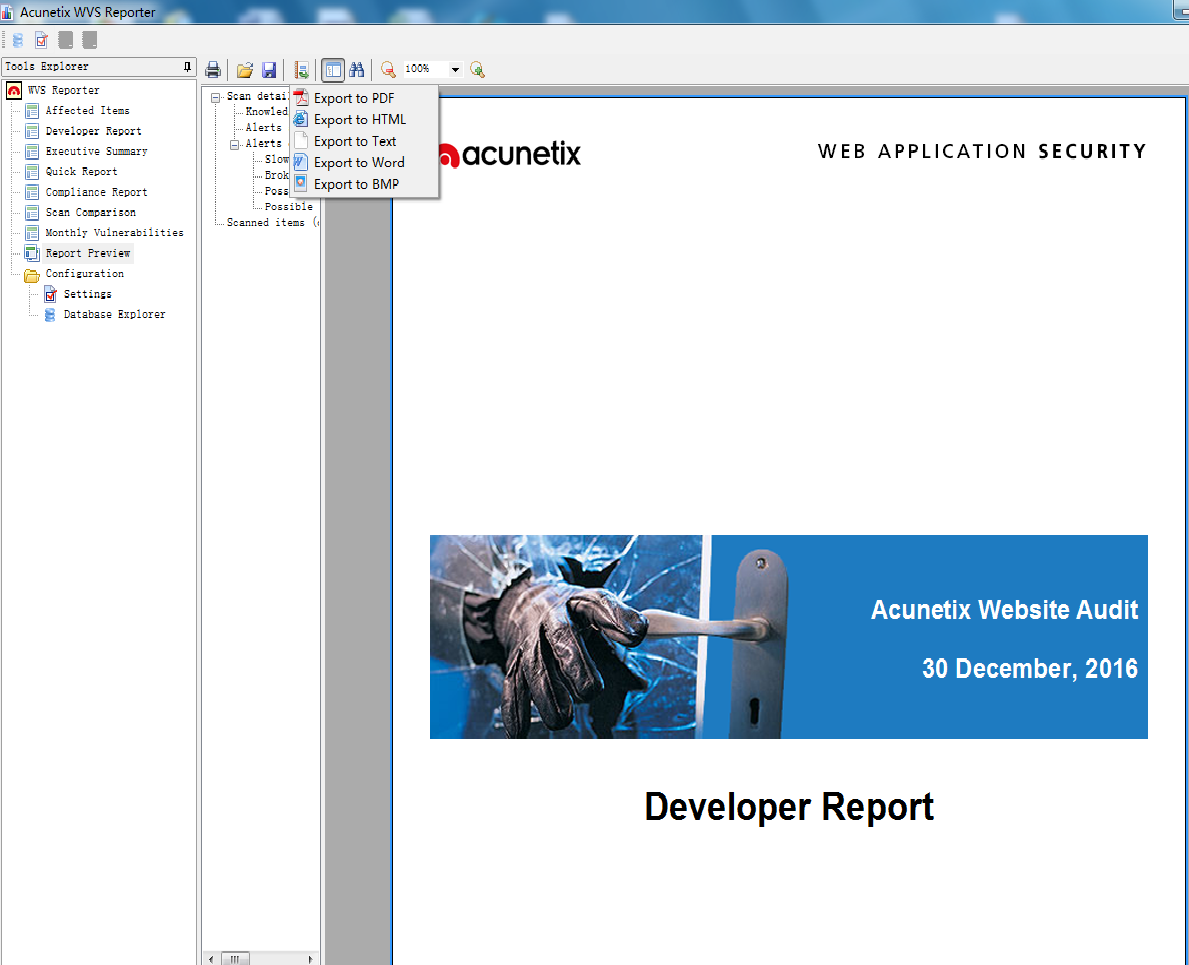This screenshot has height=965, width=1189.
Task: Click the Developer Report heading text
Action: (789, 806)
